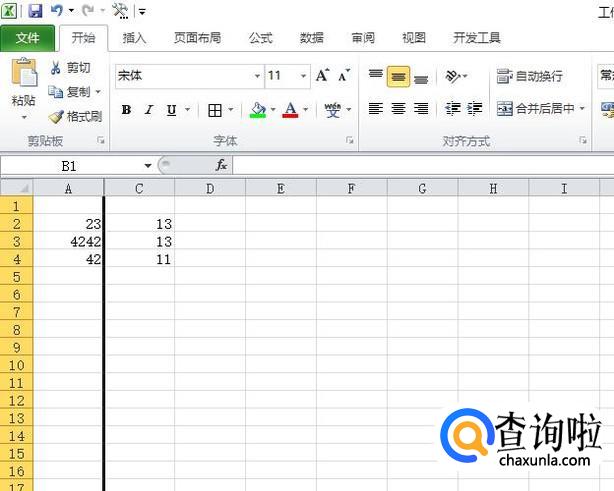Select the Format Painter brush

(56, 116)
